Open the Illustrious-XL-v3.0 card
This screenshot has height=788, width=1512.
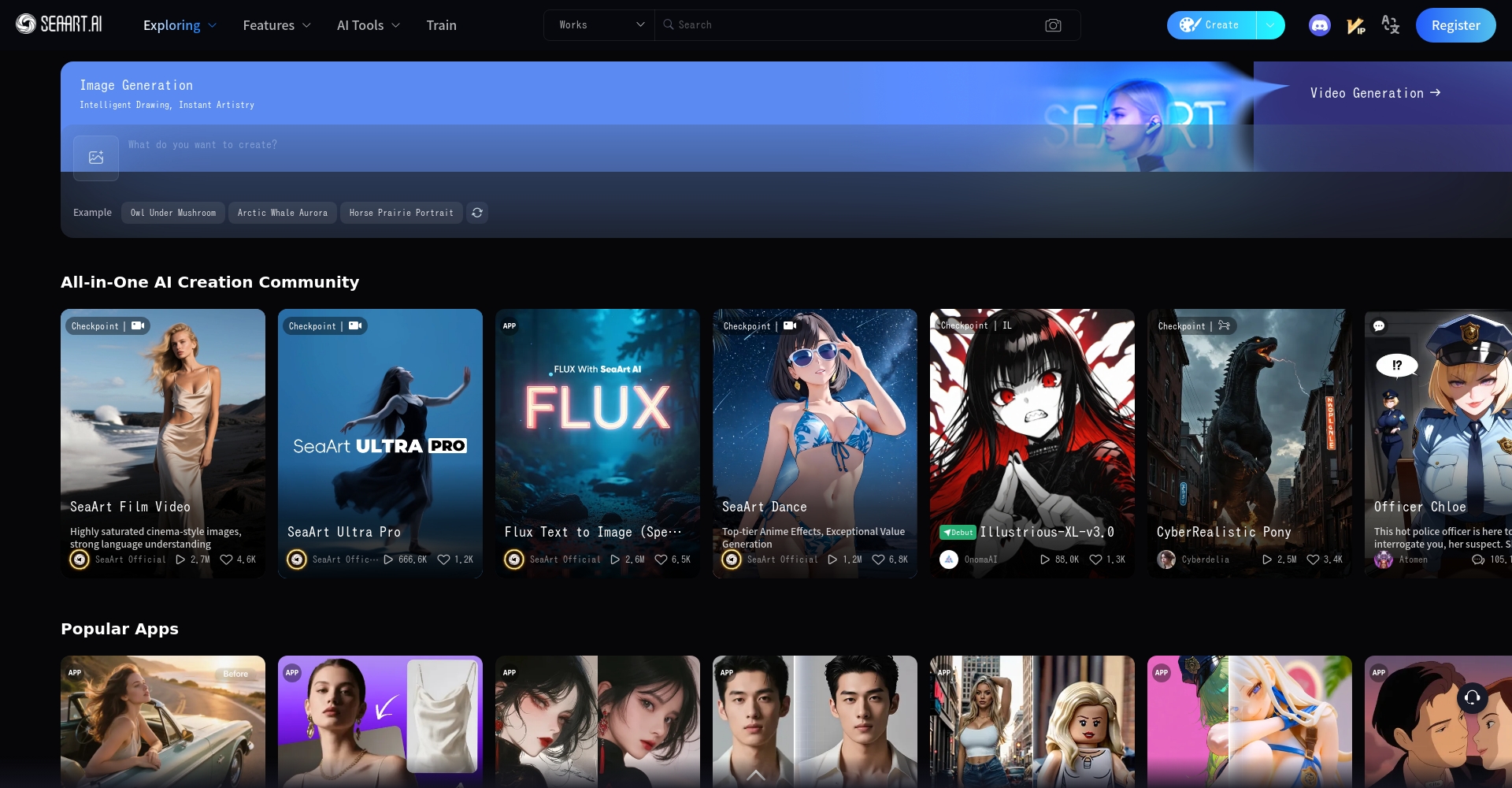pyautogui.click(x=1032, y=444)
